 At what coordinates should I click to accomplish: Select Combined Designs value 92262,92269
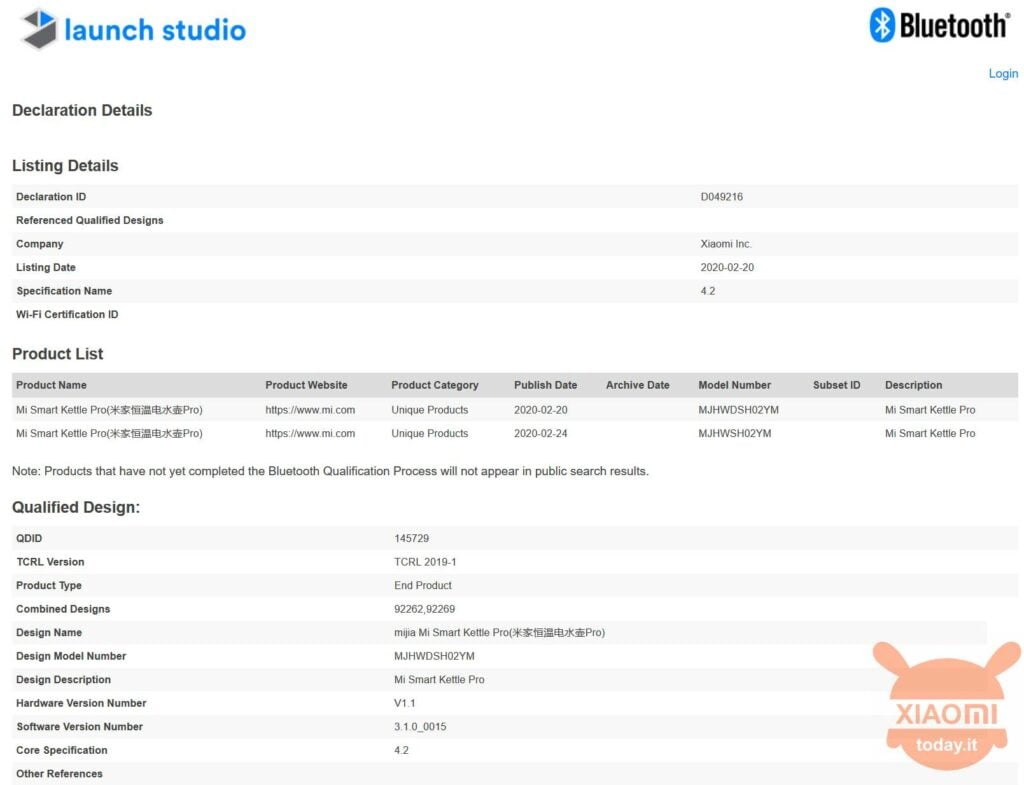[x=424, y=609]
